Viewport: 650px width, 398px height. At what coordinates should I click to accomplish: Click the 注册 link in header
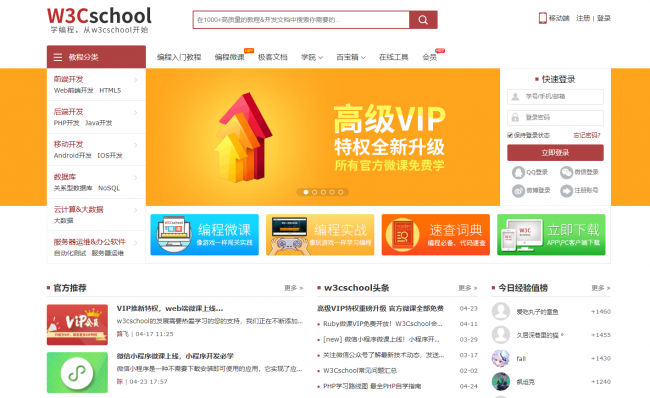[x=583, y=18]
